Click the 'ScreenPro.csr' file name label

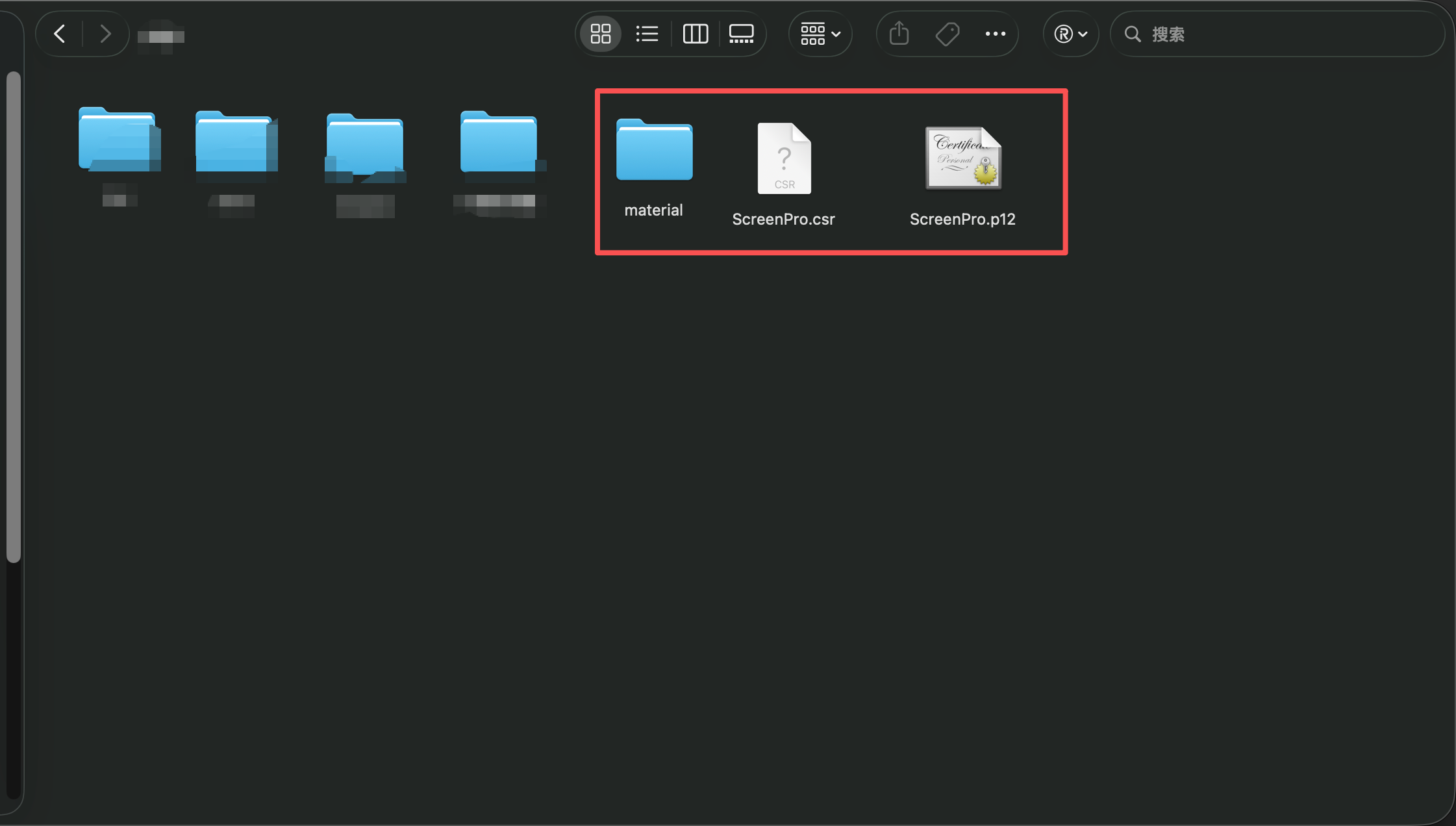783,219
